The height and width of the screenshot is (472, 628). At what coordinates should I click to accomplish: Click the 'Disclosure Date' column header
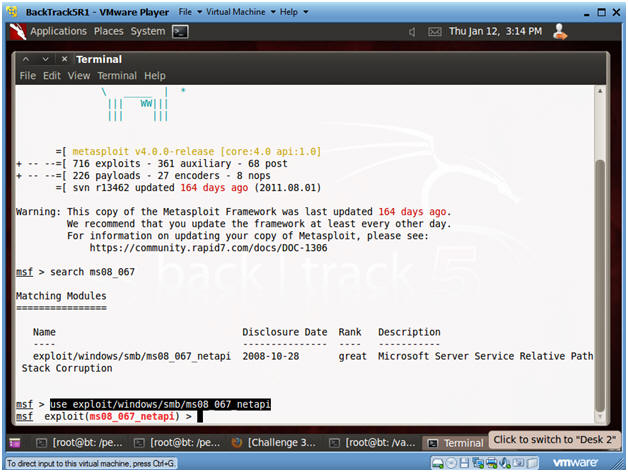tap(285, 332)
